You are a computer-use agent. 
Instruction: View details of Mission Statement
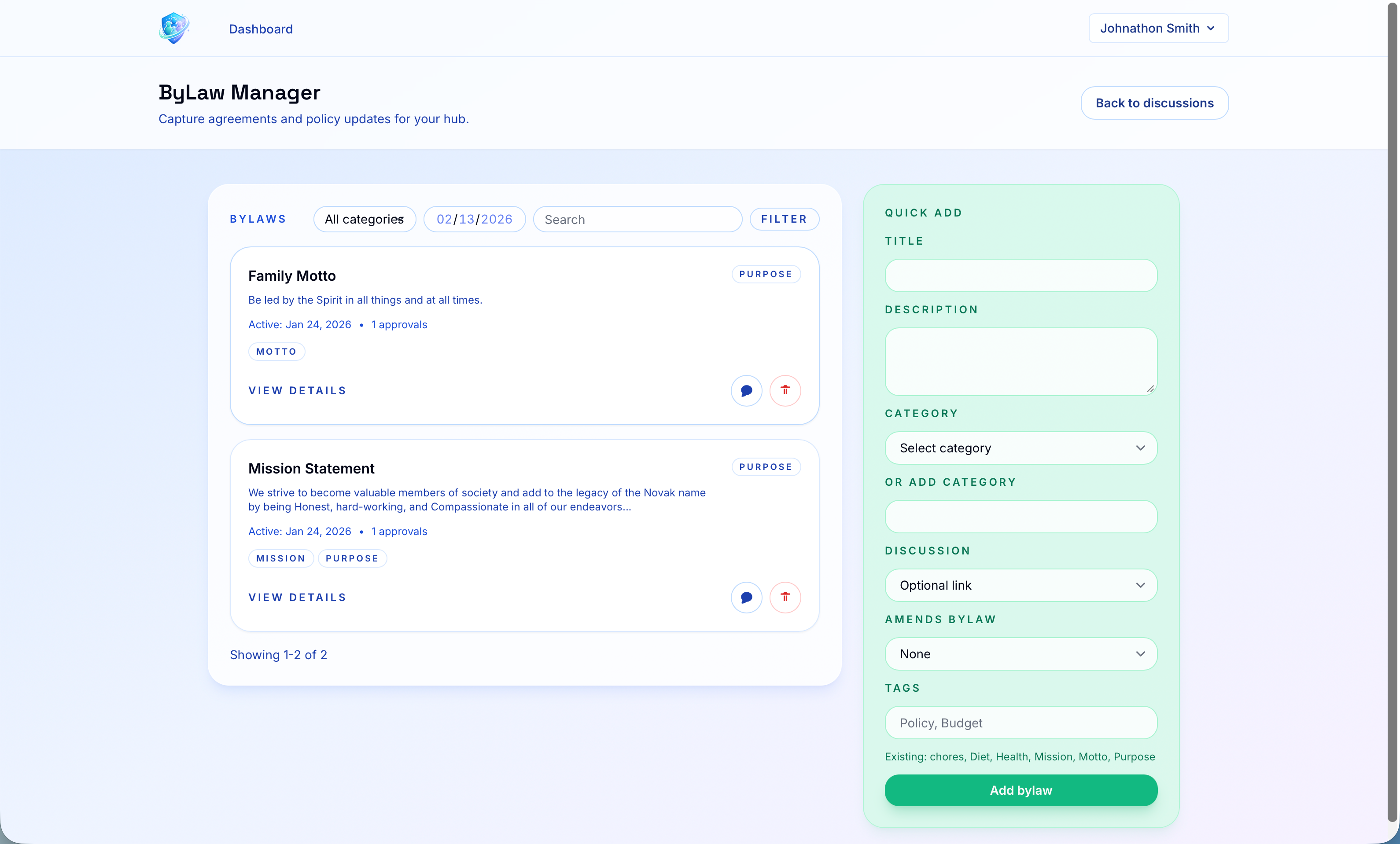coord(297,598)
